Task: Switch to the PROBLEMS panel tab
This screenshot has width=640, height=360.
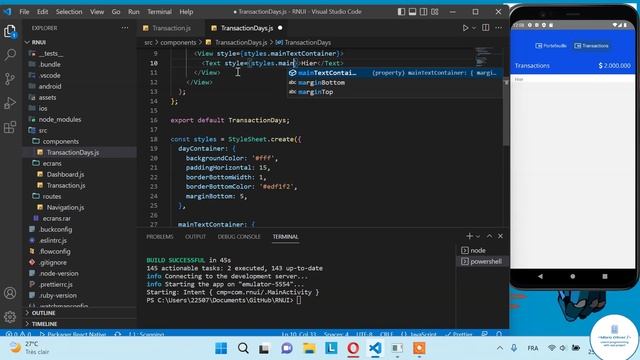Action: [160, 237]
